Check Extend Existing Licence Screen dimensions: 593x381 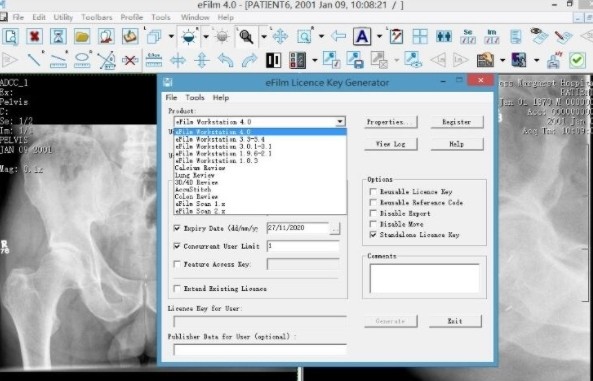coord(177,288)
